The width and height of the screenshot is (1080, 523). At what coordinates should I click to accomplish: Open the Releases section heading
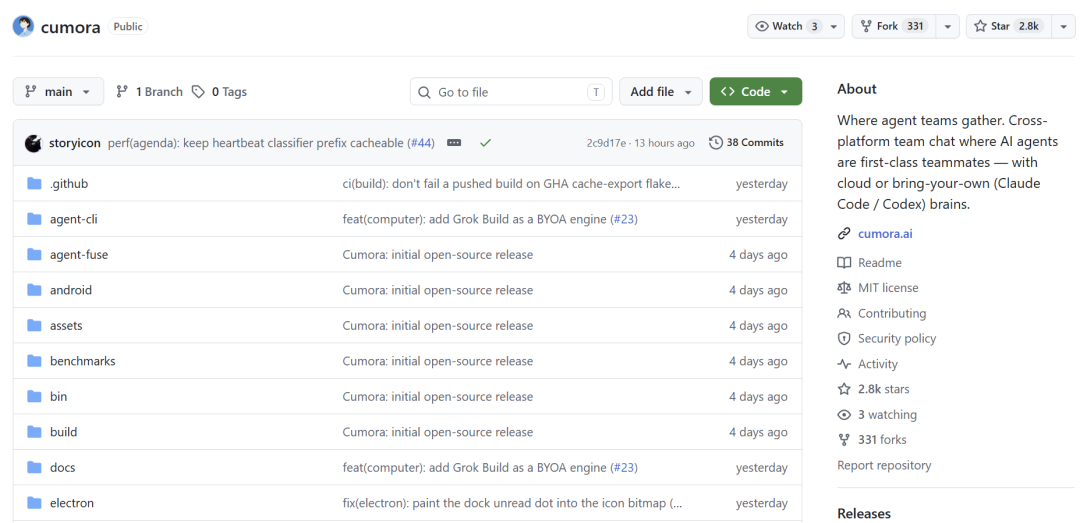tap(864, 513)
